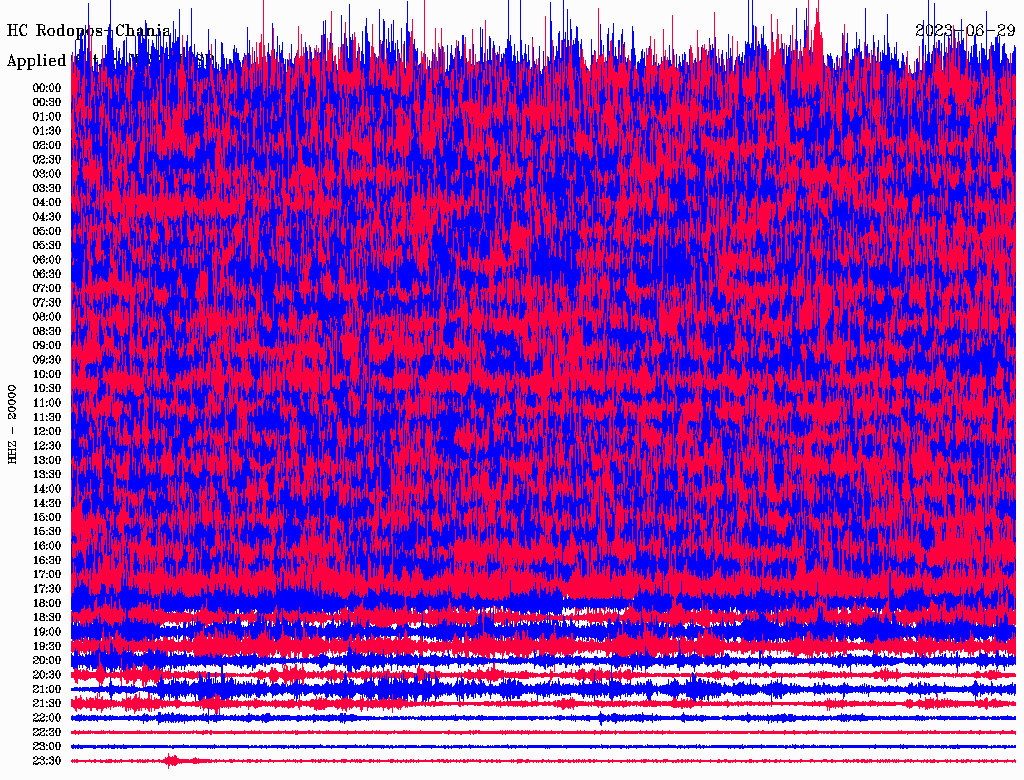The height and width of the screenshot is (780, 1024).
Task: Select the 02:30 time label
Action: [x=47, y=159]
